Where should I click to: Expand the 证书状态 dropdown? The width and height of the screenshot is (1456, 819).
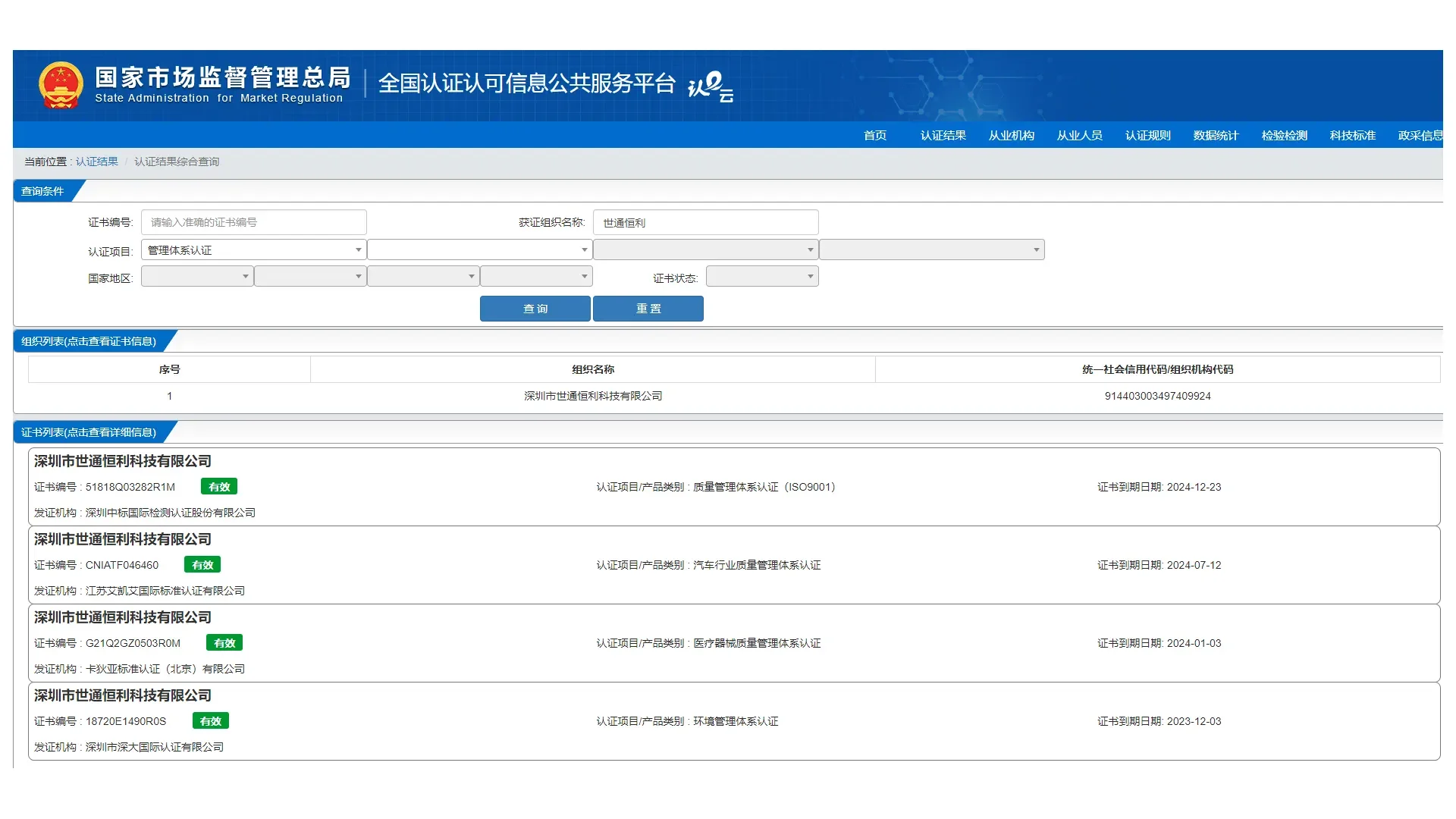tap(761, 277)
